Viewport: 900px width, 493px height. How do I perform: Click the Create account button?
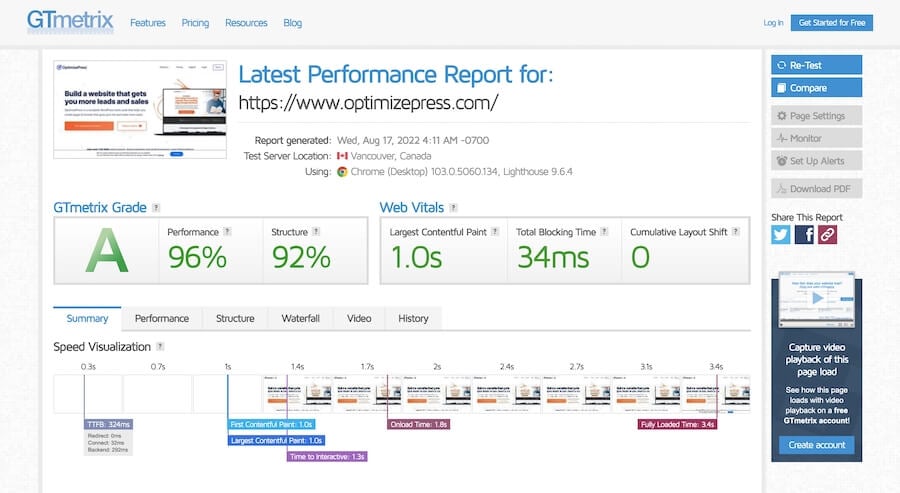816,445
